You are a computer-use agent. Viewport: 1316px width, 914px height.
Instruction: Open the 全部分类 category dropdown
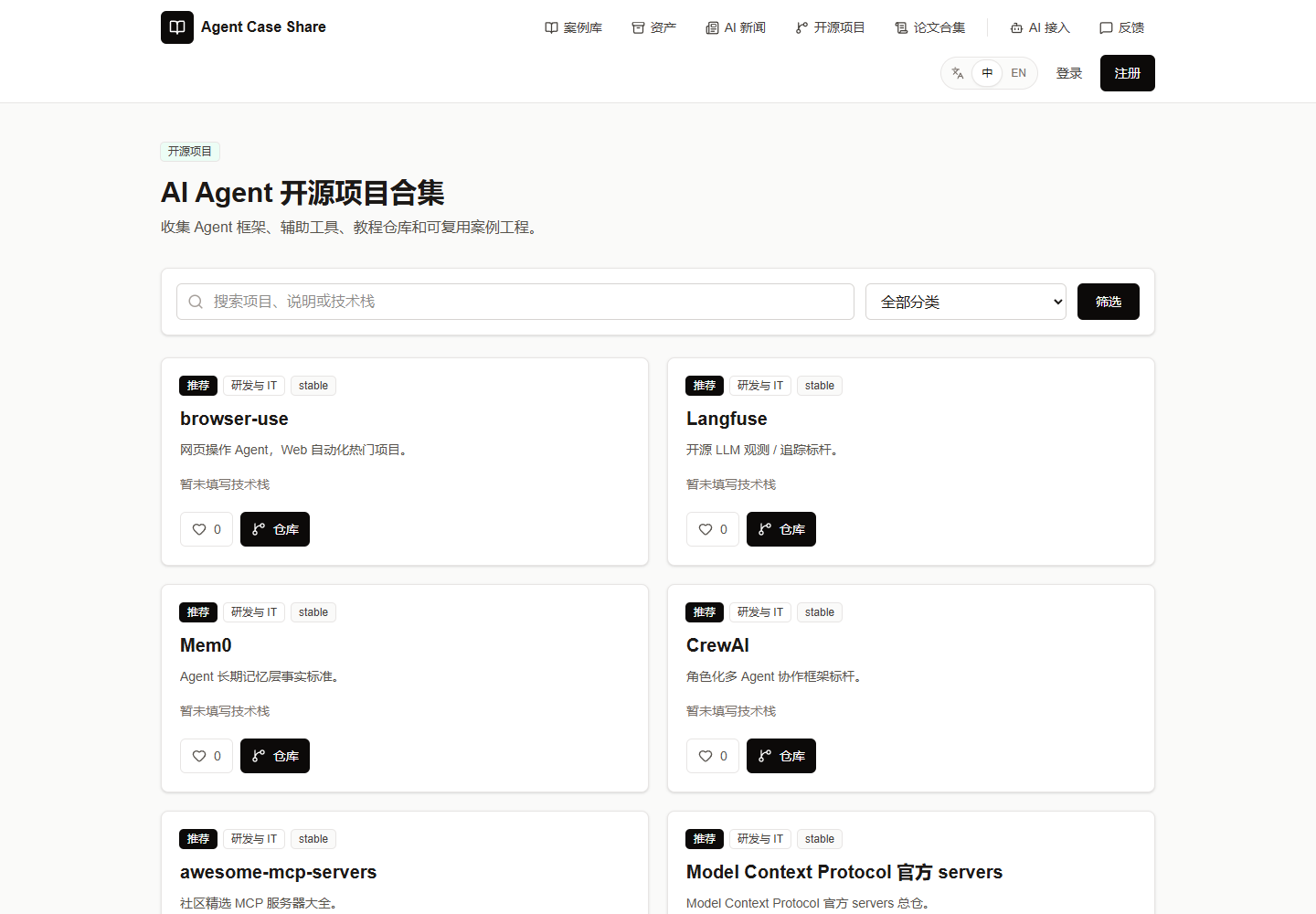tap(966, 302)
